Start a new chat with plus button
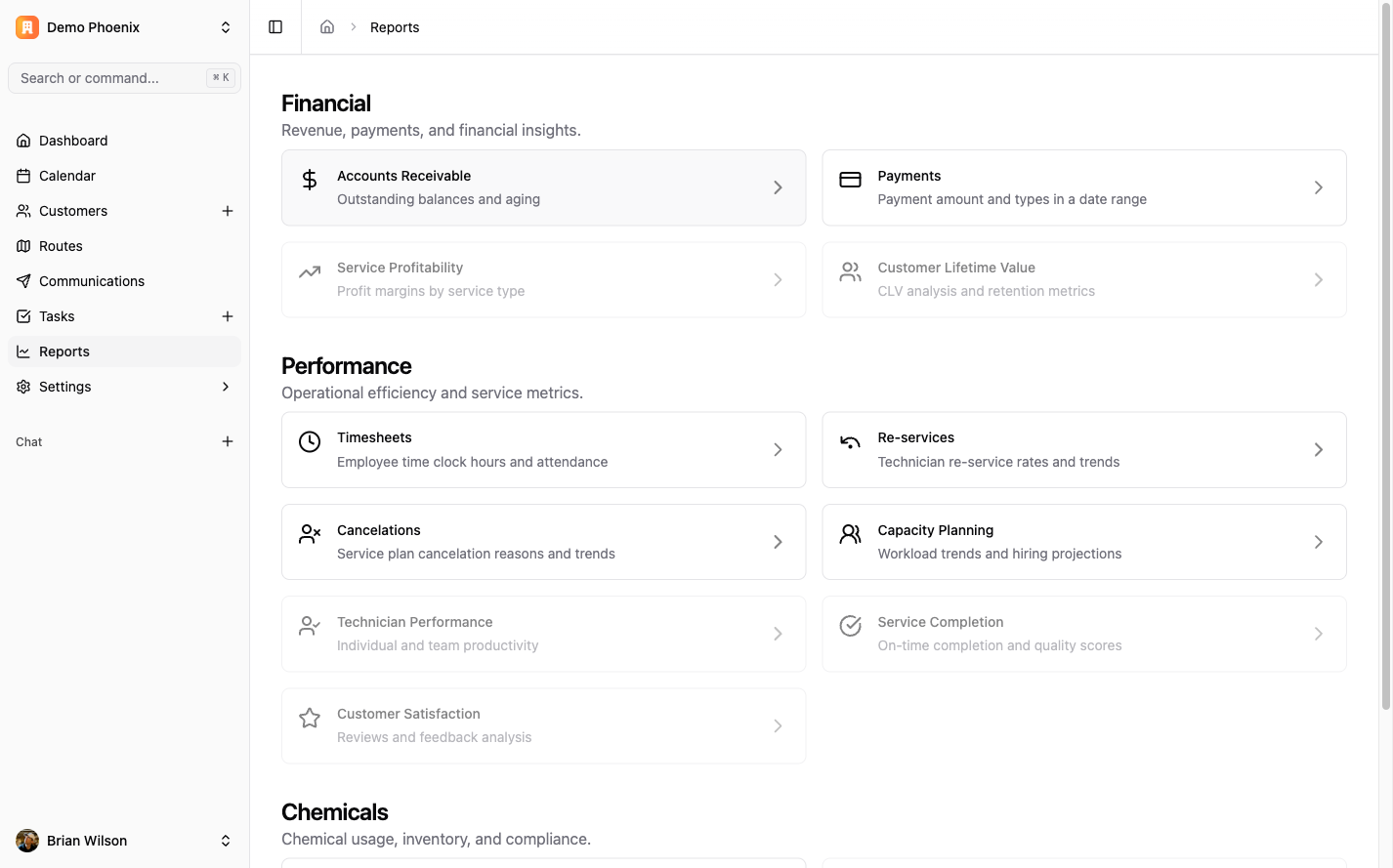The height and width of the screenshot is (868, 1393). 228,441
